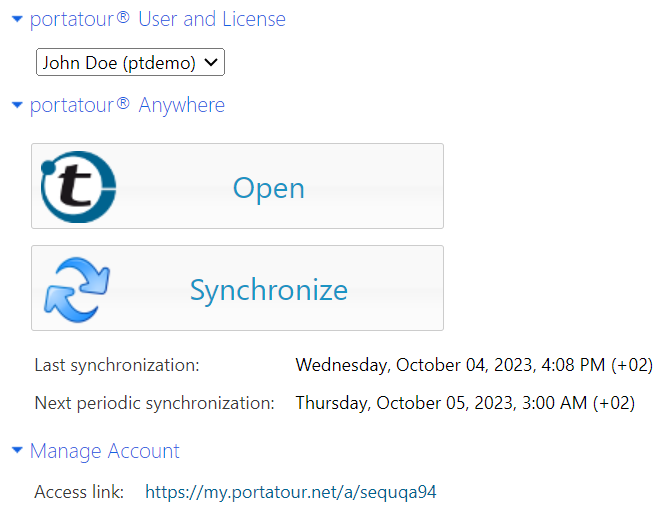
Task: Collapse the portatour Anywhere section
Action: (17, 104)
